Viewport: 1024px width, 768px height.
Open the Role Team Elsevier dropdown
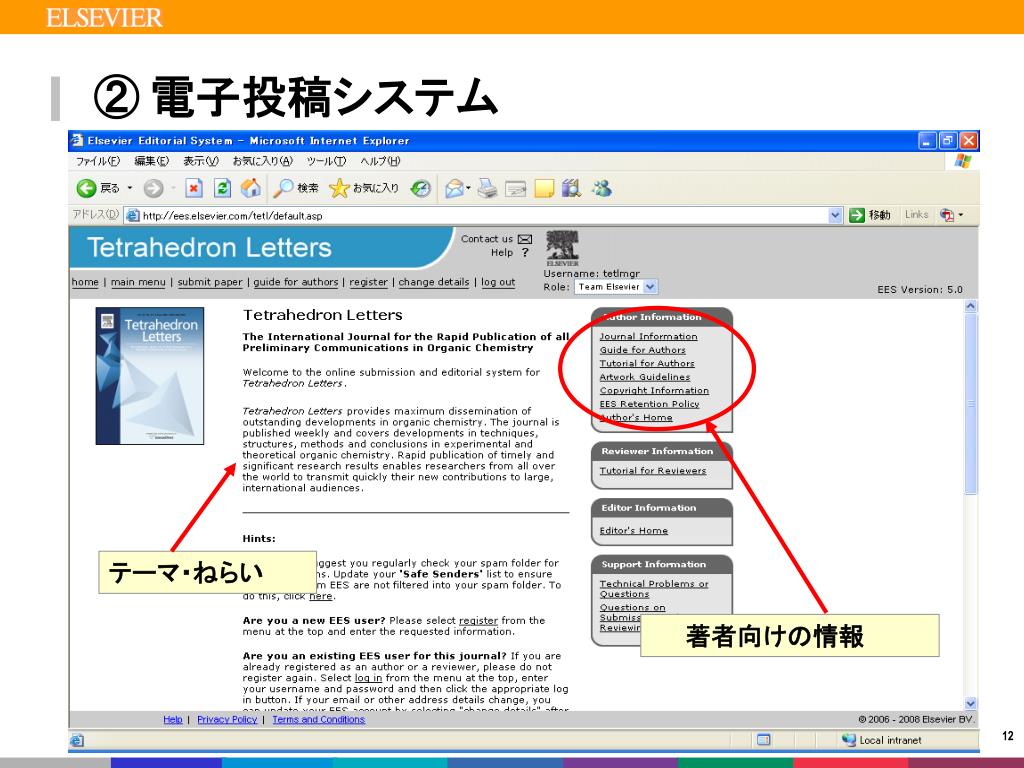tap(650, 287)
